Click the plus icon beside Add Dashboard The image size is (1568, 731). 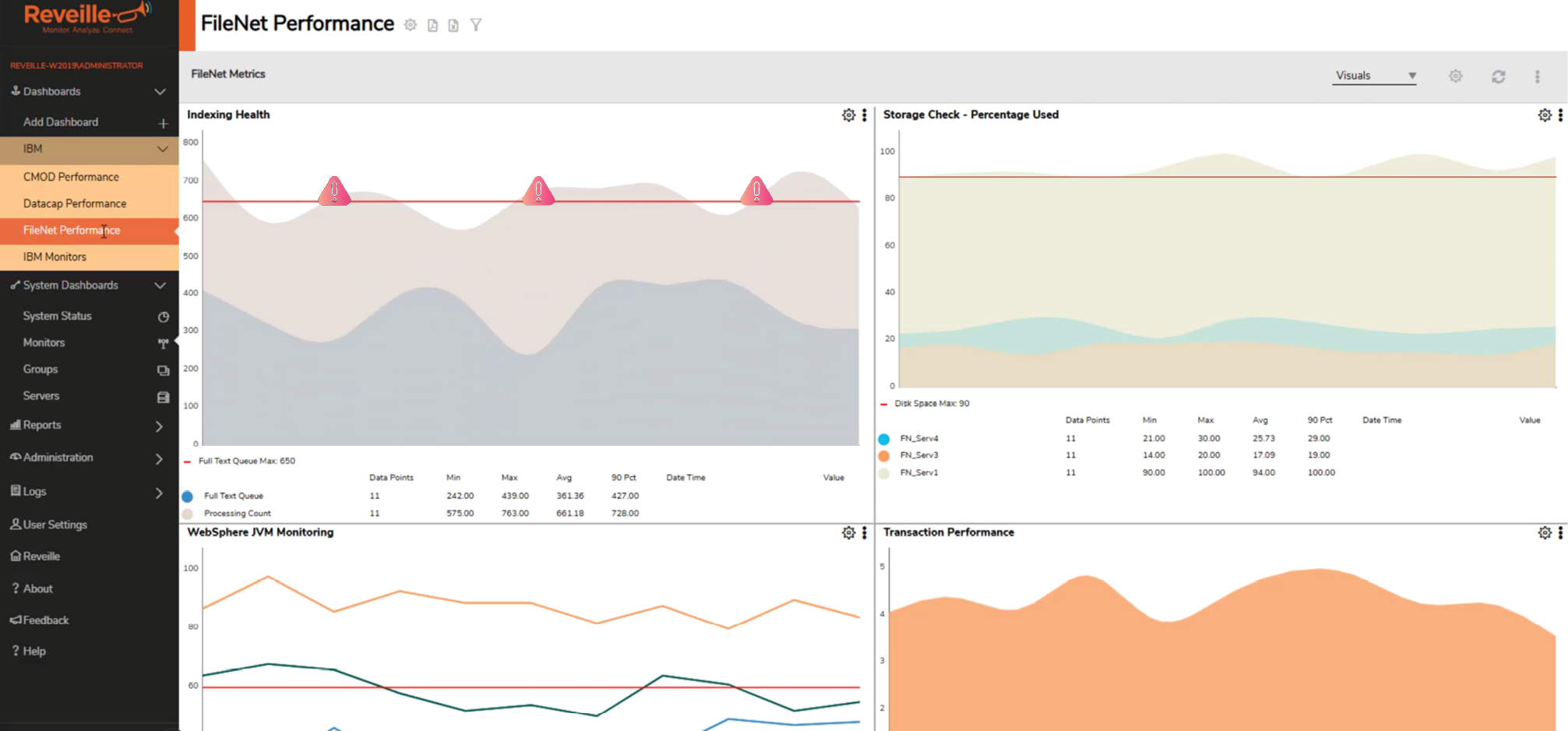pyautogui.click(x=163, y=123)
